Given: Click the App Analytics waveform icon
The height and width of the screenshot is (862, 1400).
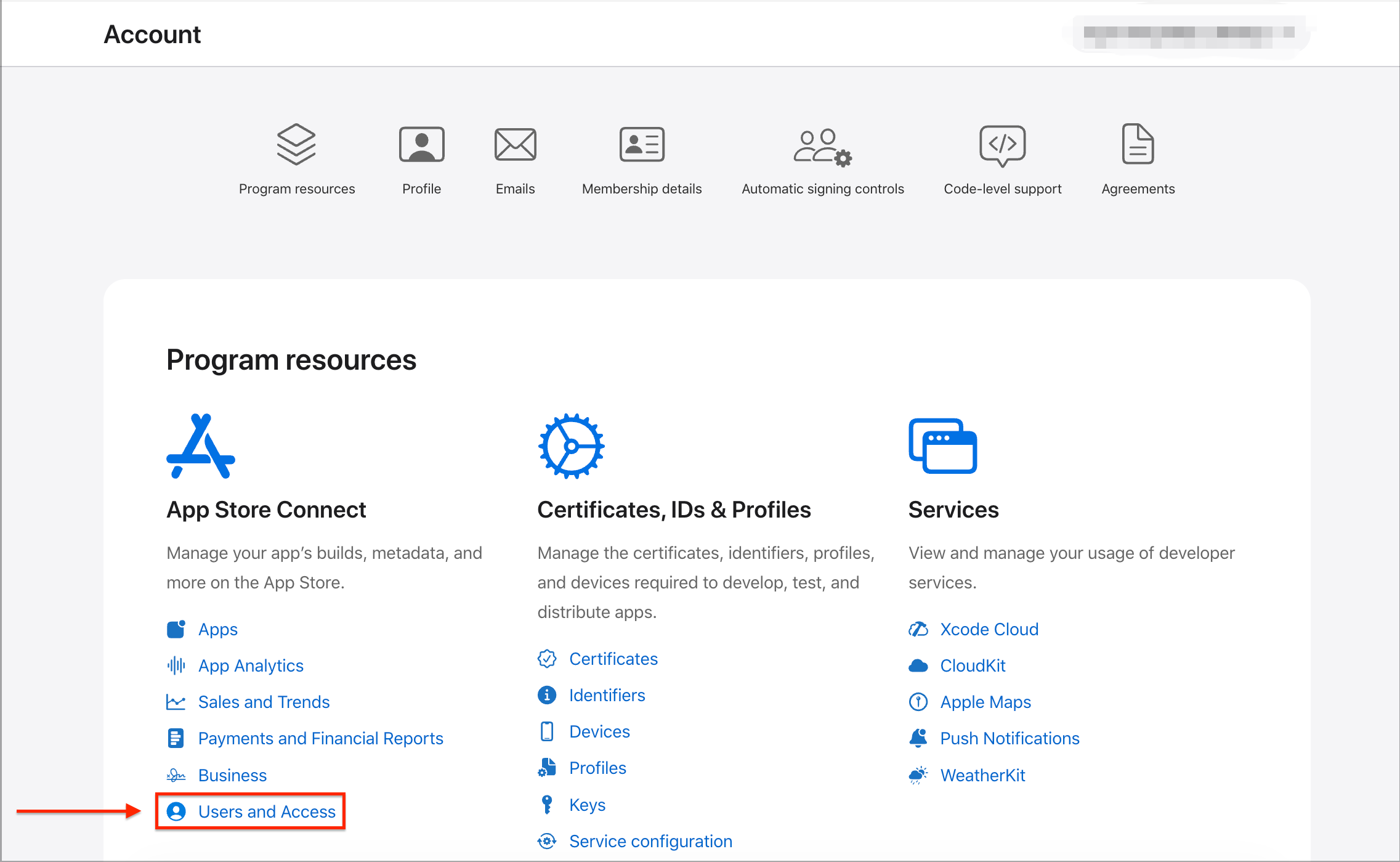Looking at the screenshot, I should [176, 665].
